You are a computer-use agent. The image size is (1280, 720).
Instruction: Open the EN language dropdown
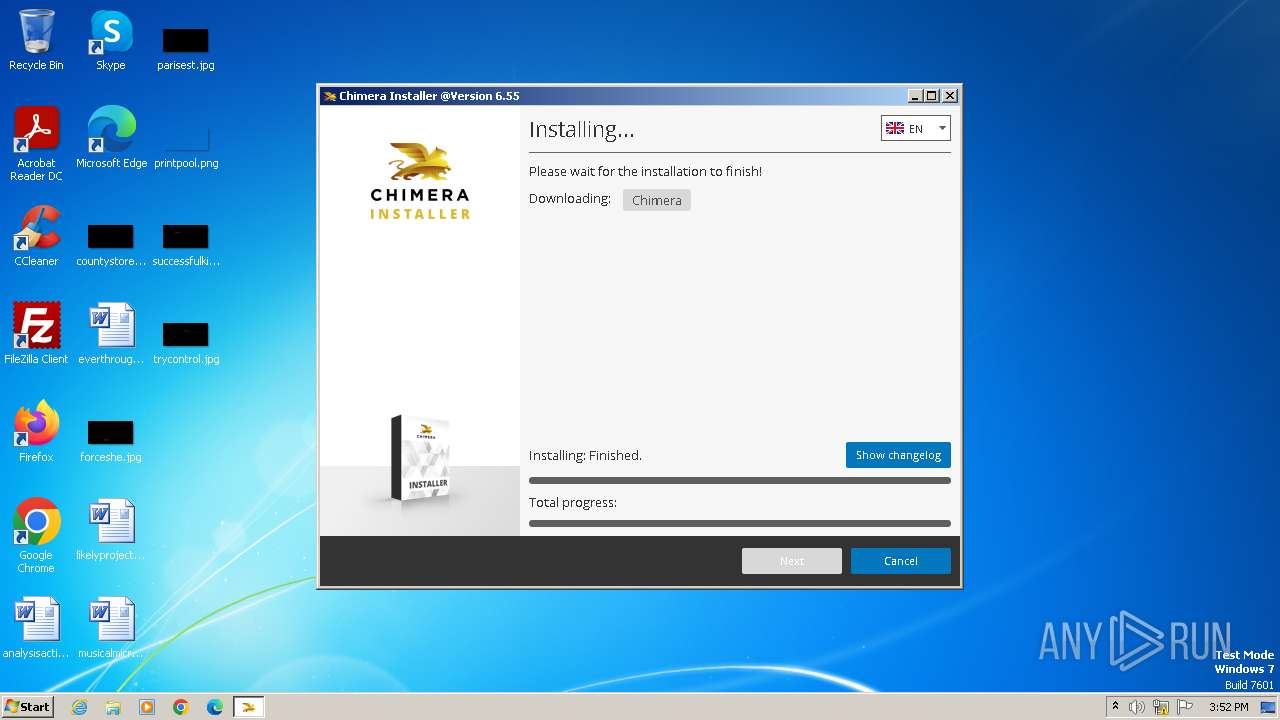tap(915, 129)
